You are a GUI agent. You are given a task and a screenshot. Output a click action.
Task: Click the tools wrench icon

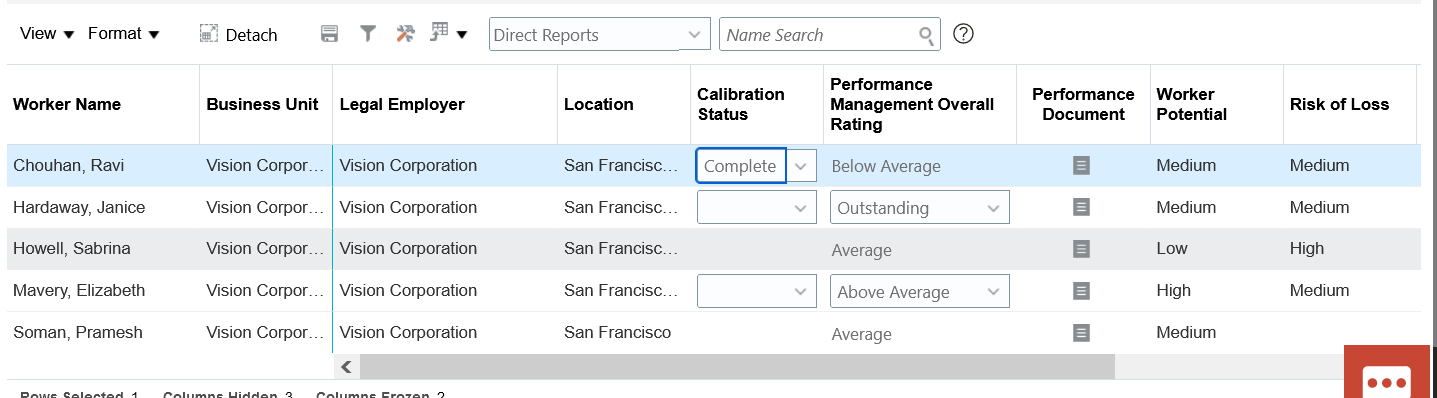[x=405, y=34]
